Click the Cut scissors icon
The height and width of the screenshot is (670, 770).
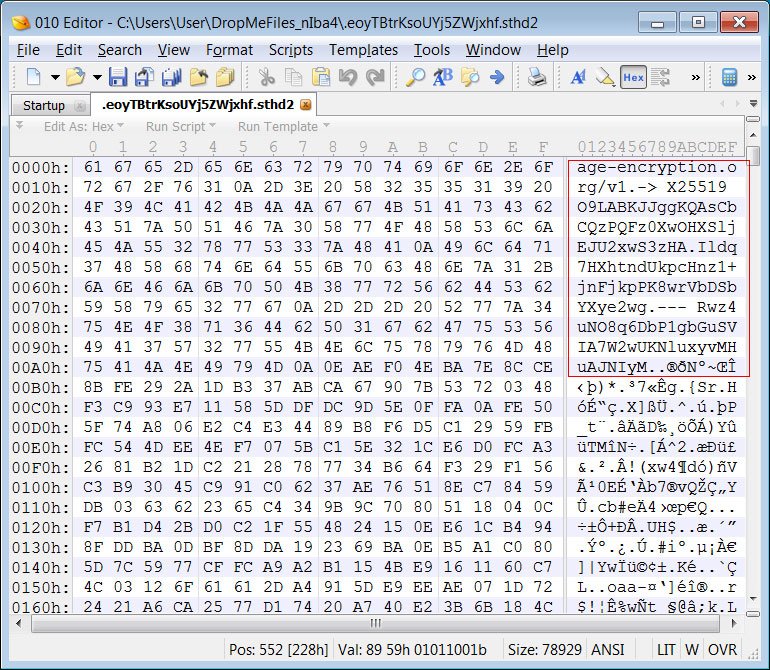click(x=266, y=77)
